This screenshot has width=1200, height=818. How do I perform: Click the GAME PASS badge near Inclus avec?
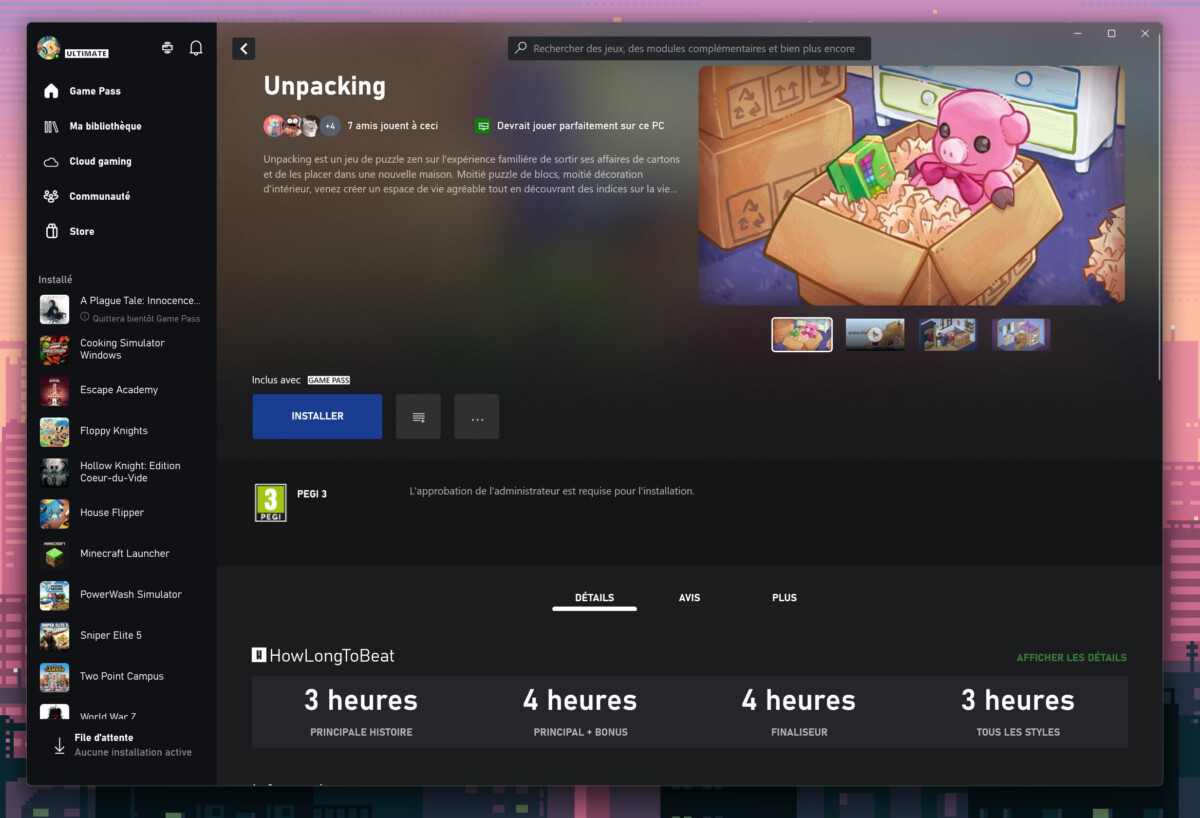(329, 380)
